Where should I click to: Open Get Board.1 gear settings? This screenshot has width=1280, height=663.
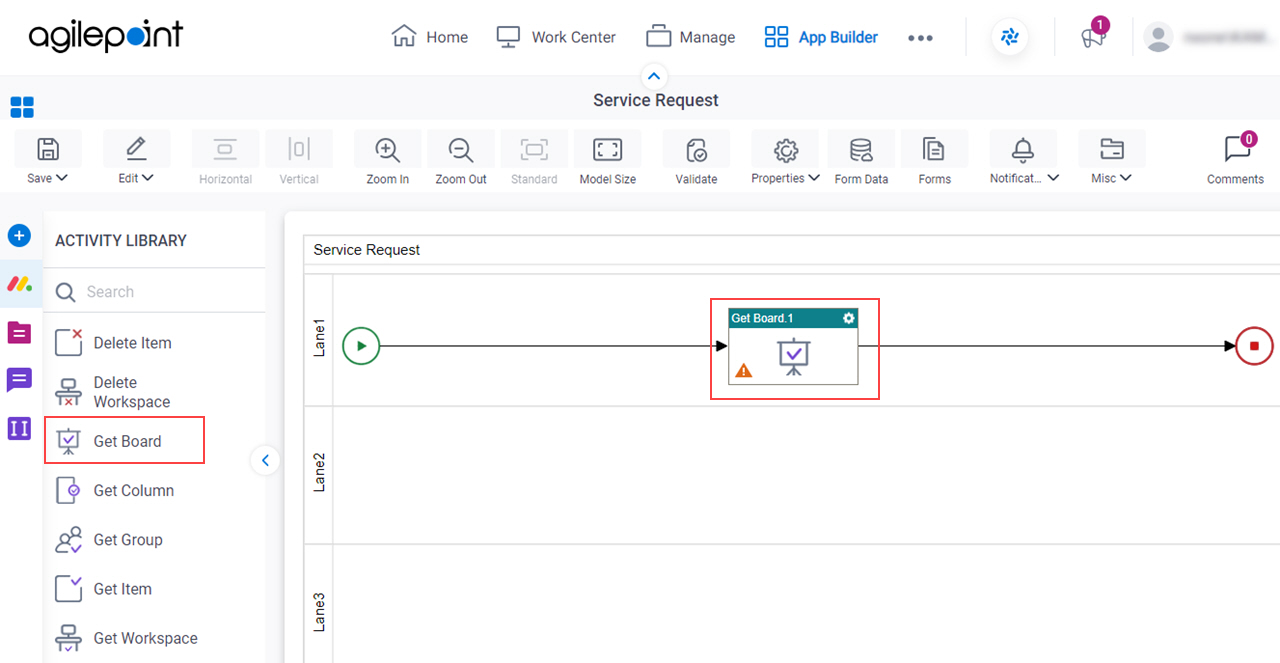tap(849, 318)
